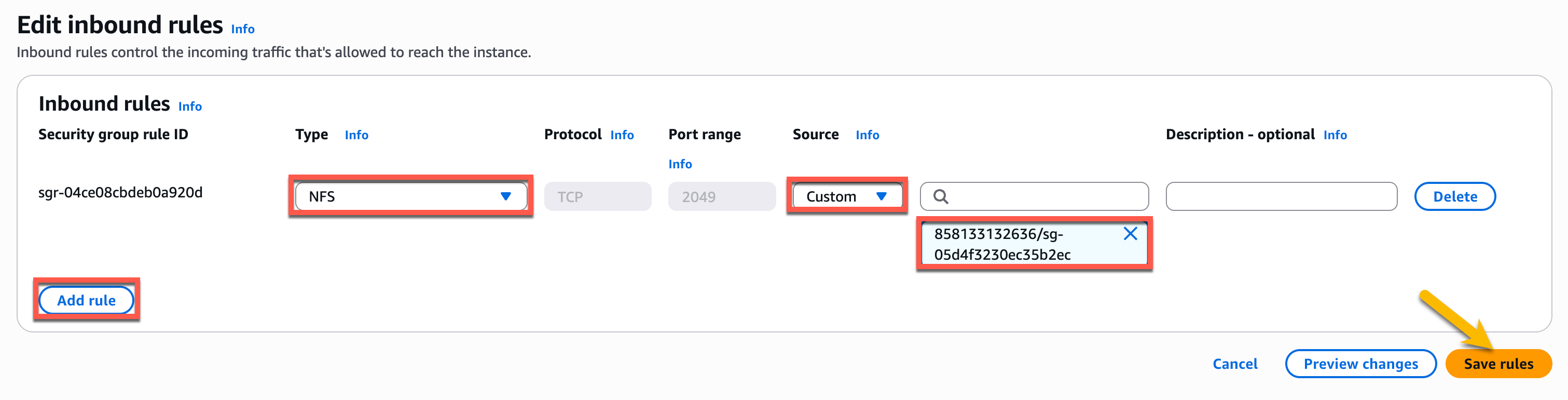Preview changes to inbound rules

[1361, 364]
